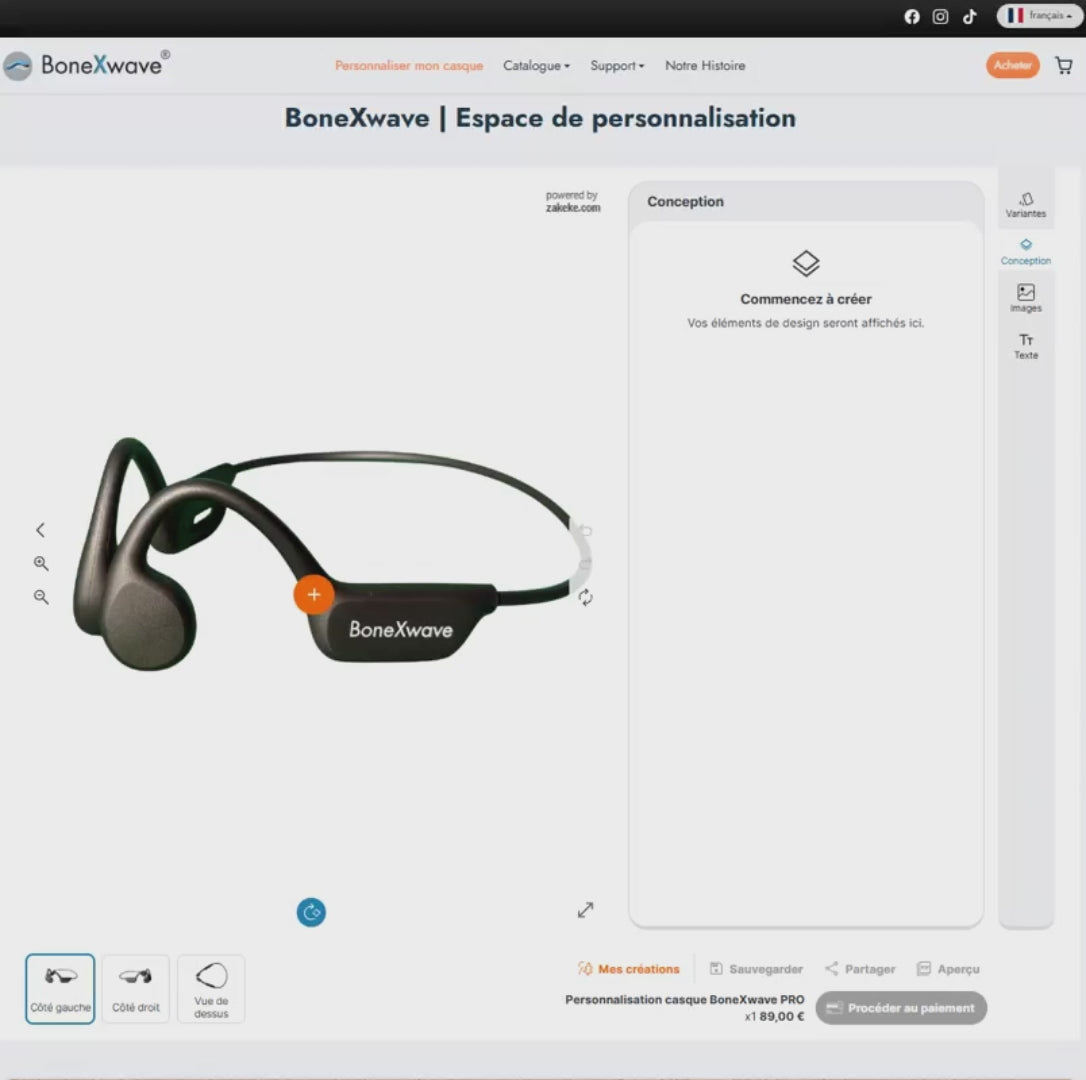Click the blue reset rotation icon
1086x1080 pixels.
pos(311,912)
